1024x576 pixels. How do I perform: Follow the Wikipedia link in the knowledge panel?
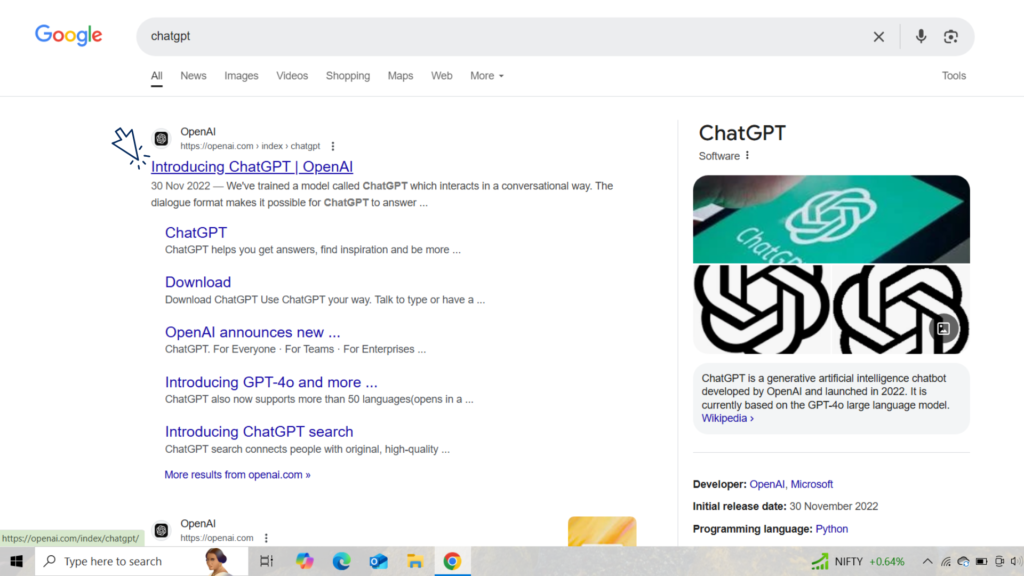pyautogui.click(x=727, y=419)
